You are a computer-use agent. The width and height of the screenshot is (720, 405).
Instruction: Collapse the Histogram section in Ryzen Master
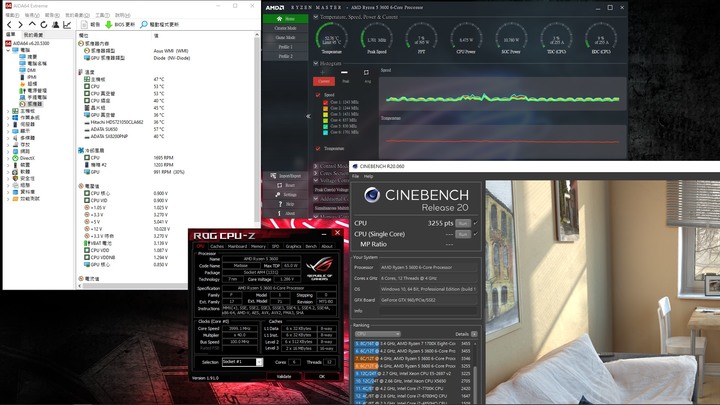(x=315, y=63)
